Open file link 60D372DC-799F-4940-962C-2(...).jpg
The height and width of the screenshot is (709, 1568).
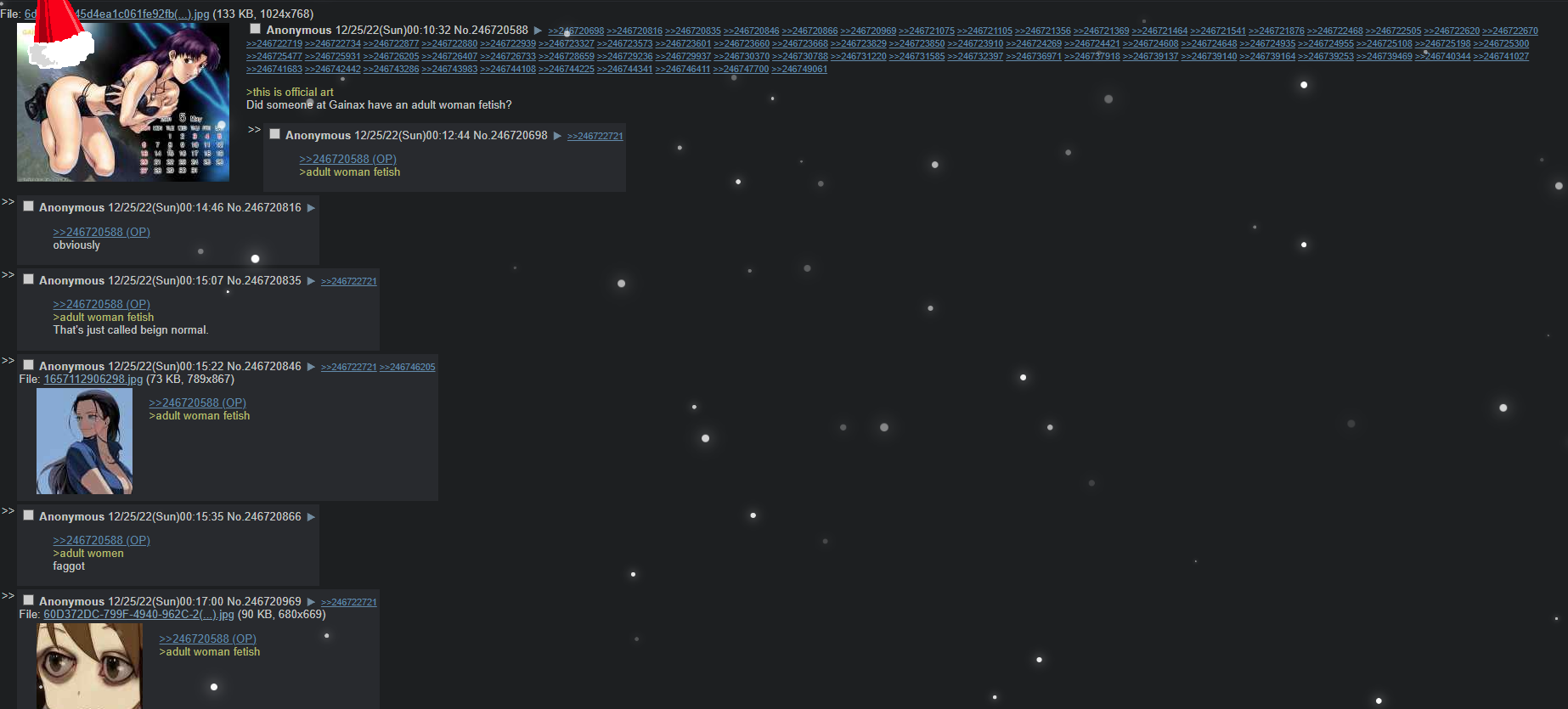(x=138, y=614)
